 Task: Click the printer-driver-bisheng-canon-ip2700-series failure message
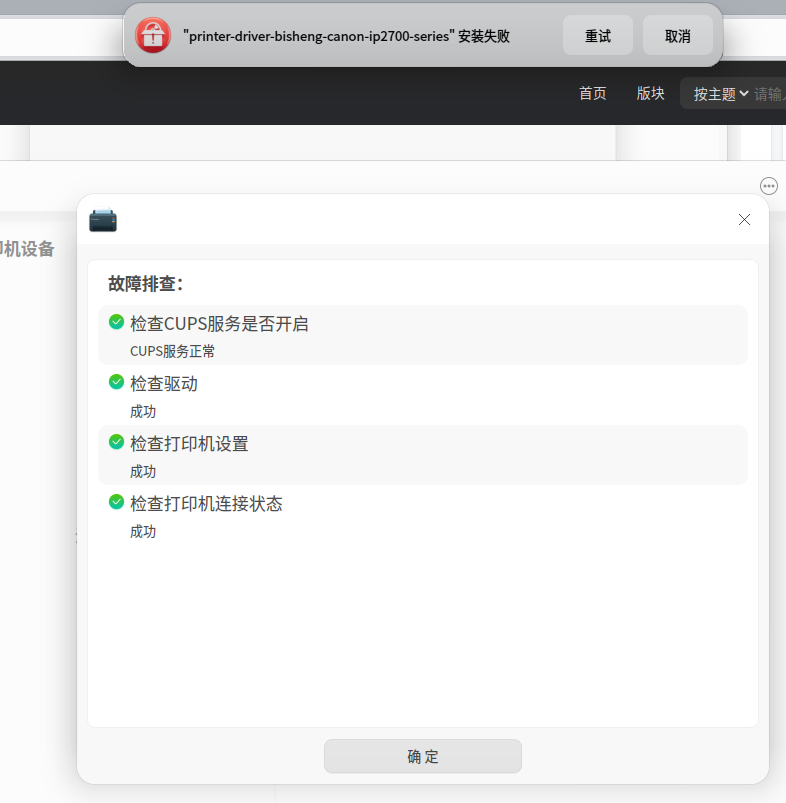[x=347, y=36]
